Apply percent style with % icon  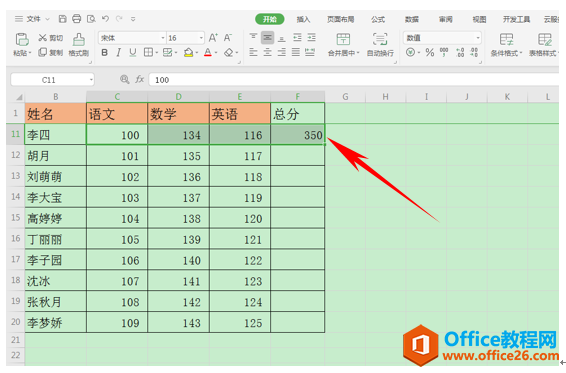430,53
